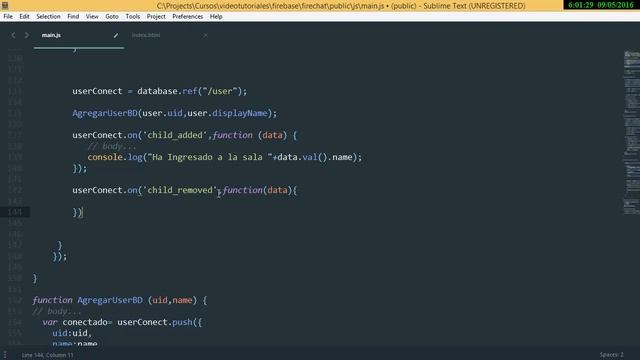Click the Line 144, Column status text
Viewport: 640px width, 360px height.
click(47, 355)
